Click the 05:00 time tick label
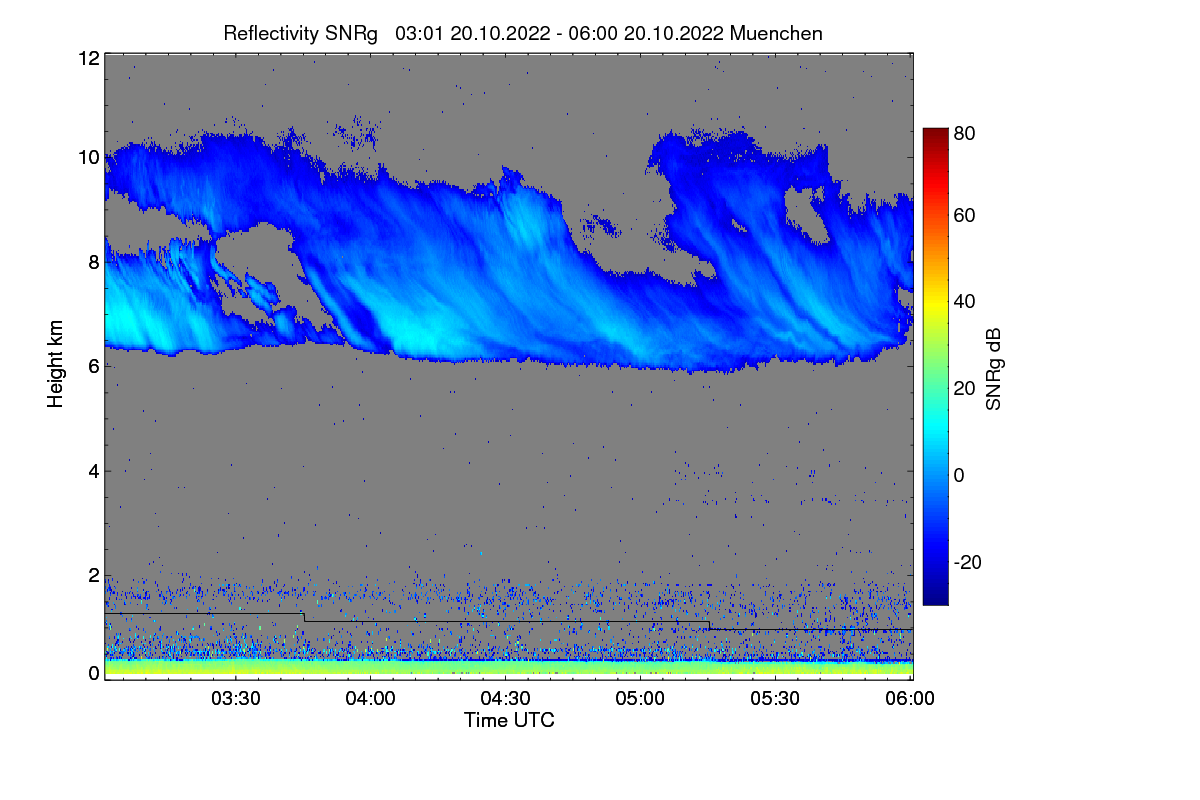The width and height of the screenshot is (1200, 800). (641, 699)
